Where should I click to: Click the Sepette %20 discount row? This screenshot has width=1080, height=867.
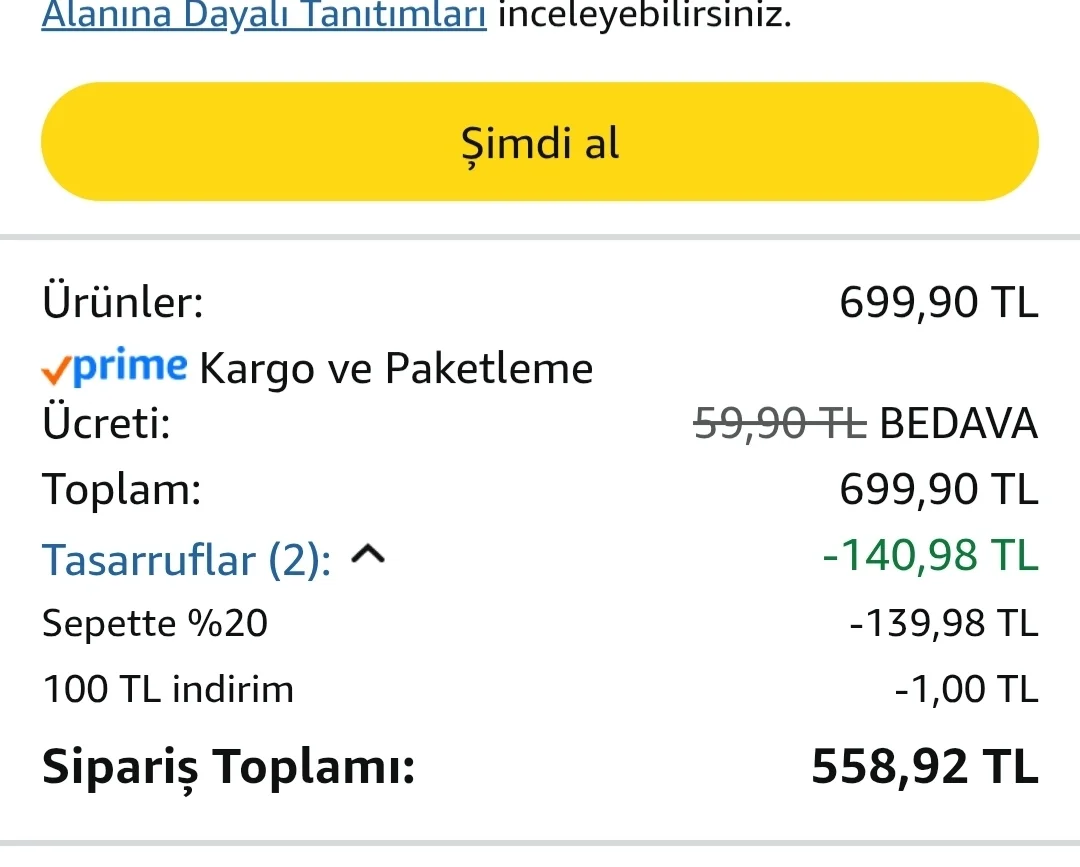pyautogui.click(x=155, y=624)
